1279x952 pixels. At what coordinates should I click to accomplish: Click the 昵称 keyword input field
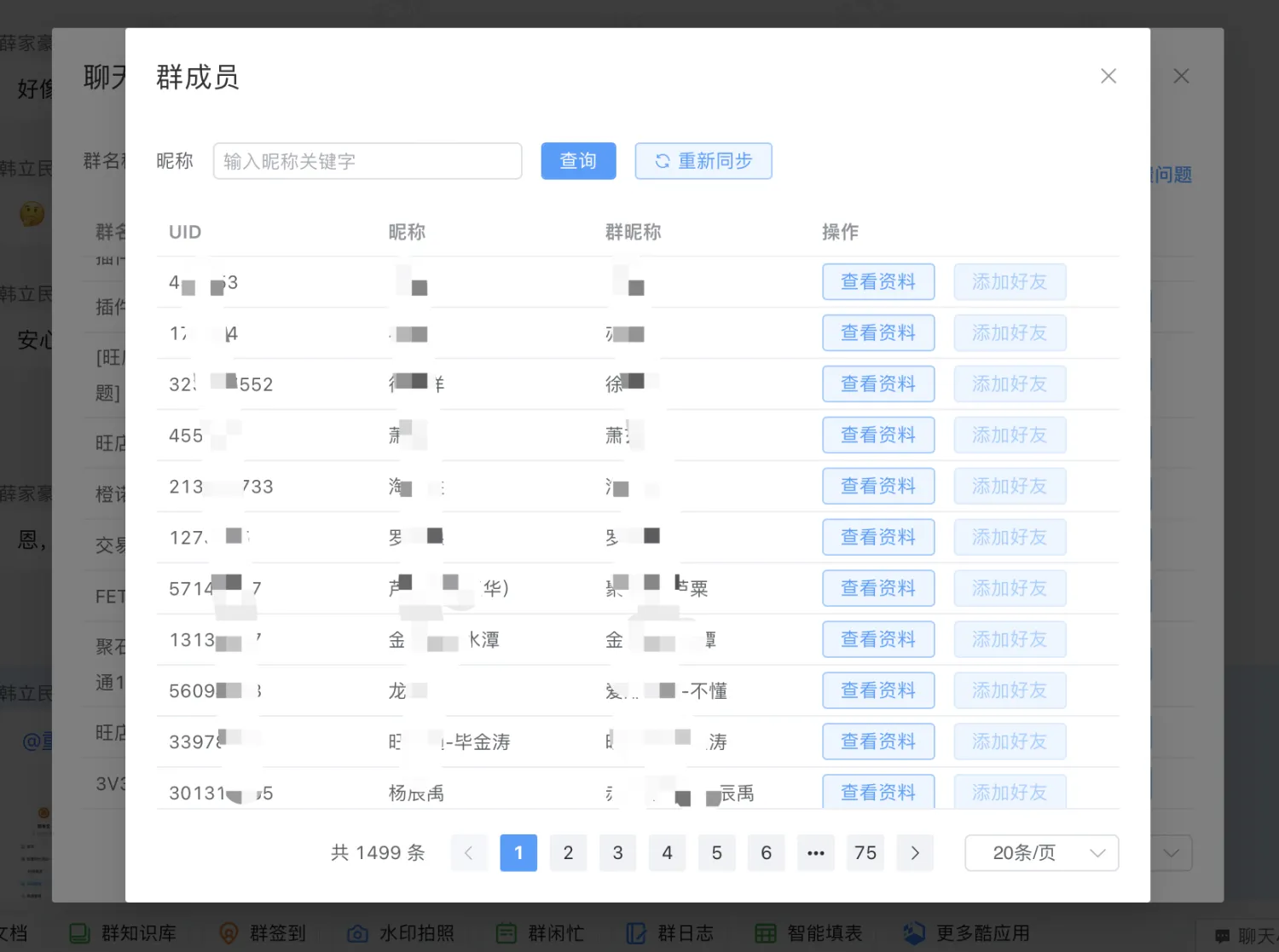(x=367, y=161)
